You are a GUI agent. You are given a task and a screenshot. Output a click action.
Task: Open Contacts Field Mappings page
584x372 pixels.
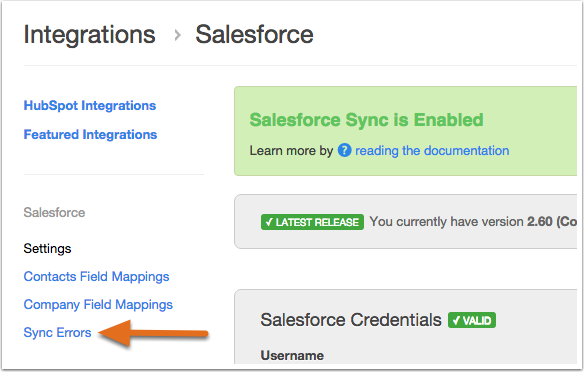pos(96,276)
